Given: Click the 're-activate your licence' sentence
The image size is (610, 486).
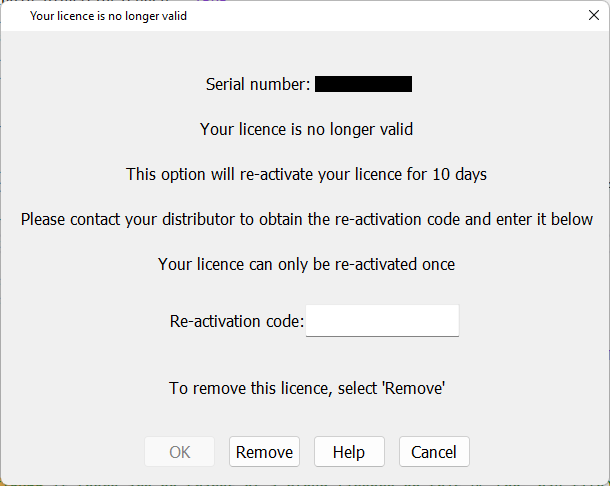Looking at the screenshot, I should pos(306,174).
